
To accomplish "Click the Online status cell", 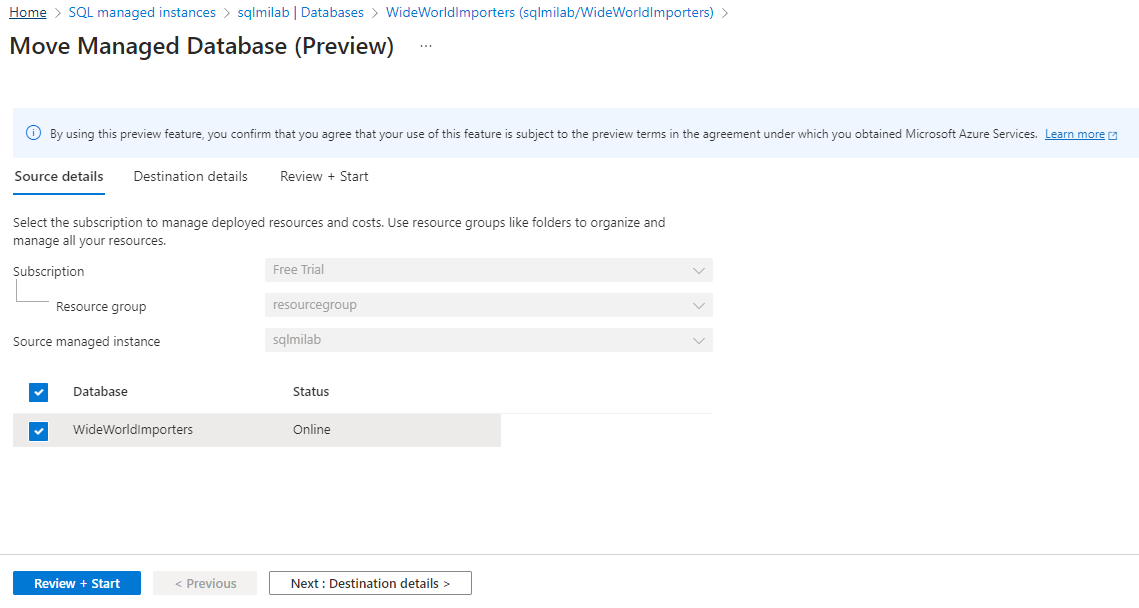I will click(x=312, y=429).
